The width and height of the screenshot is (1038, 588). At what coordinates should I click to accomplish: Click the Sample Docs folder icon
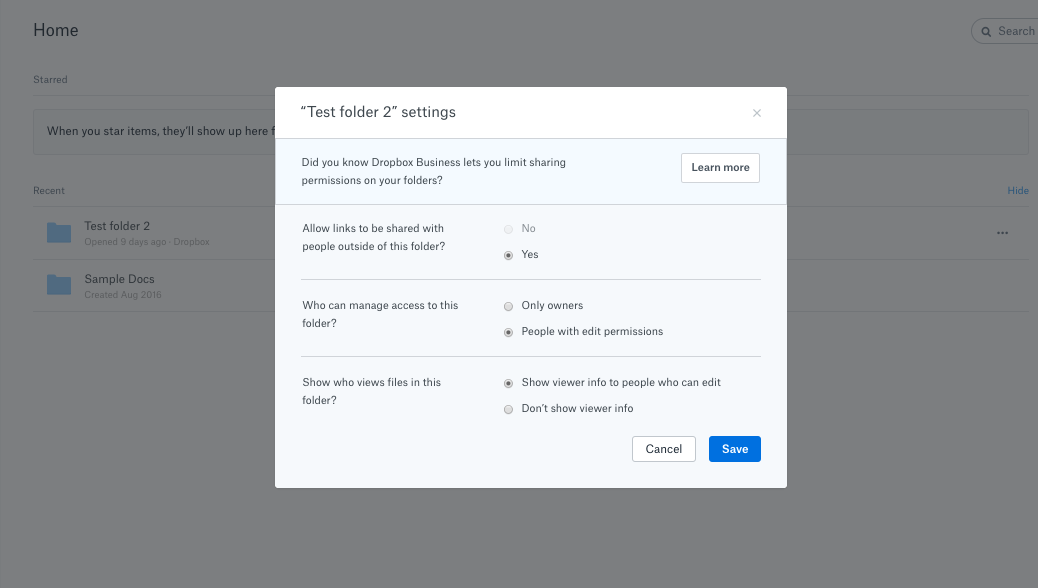click(x=59, y=285)
